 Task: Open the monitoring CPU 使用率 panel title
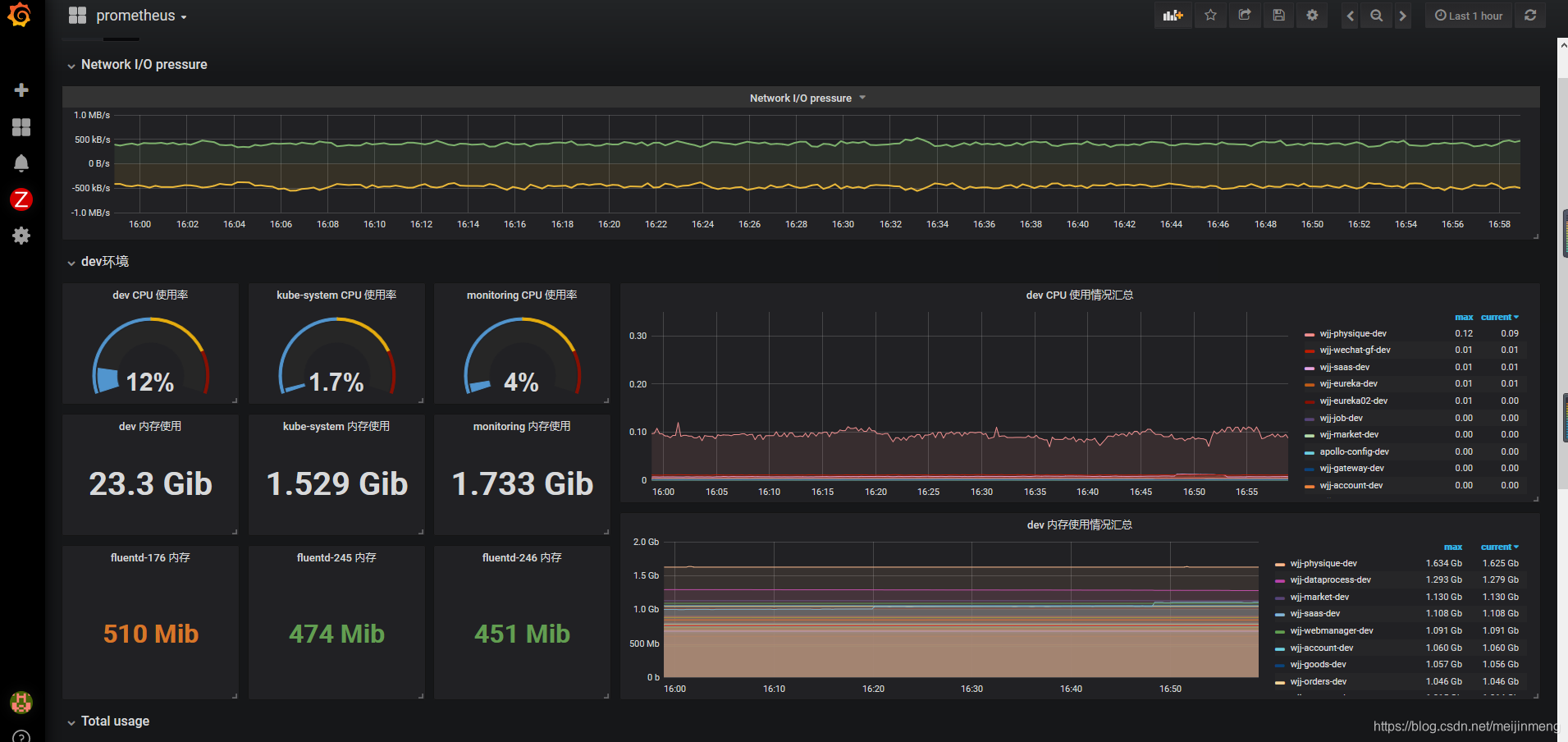522,295
